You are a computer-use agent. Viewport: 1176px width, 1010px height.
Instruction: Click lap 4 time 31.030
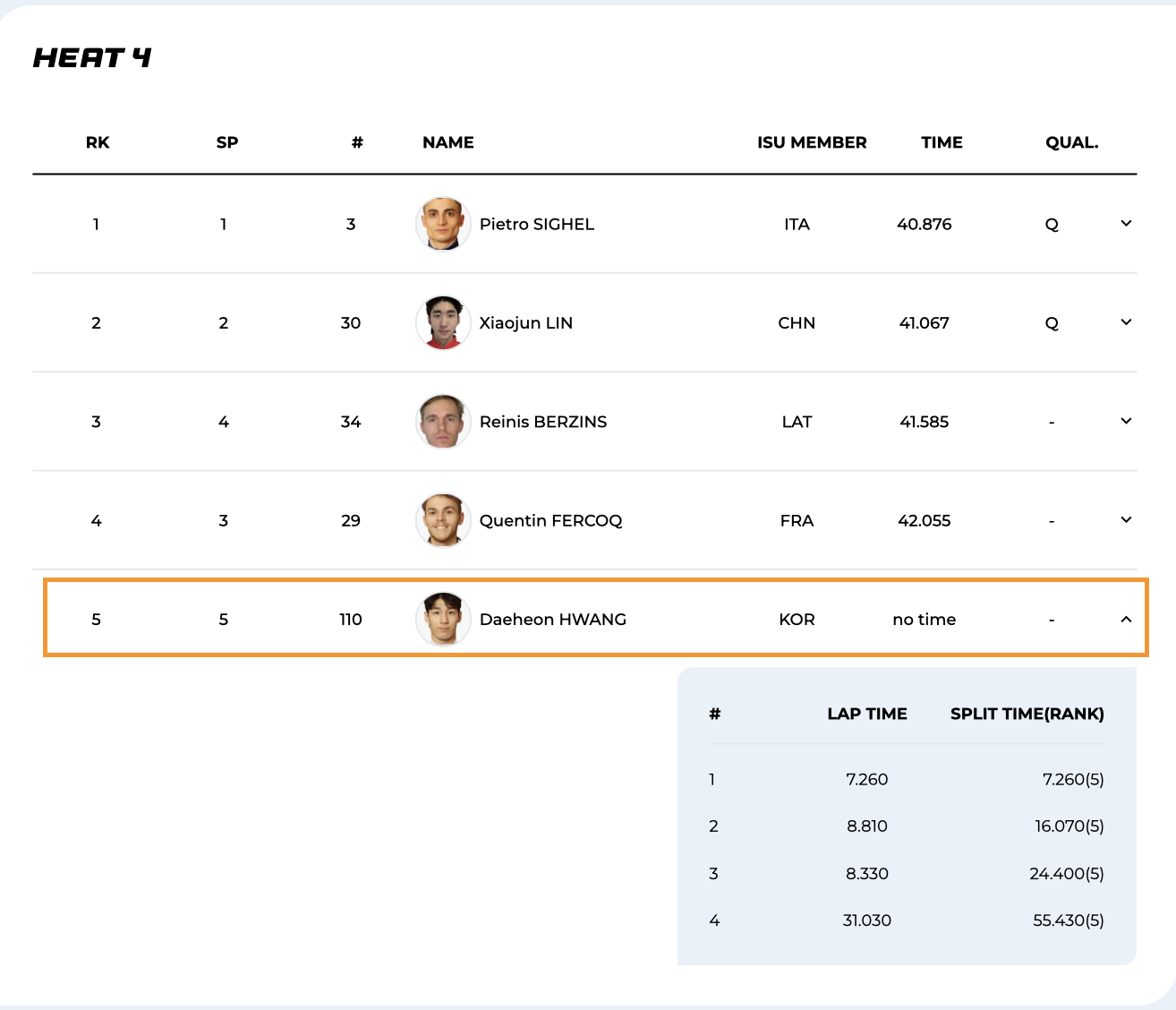(866, 920)
